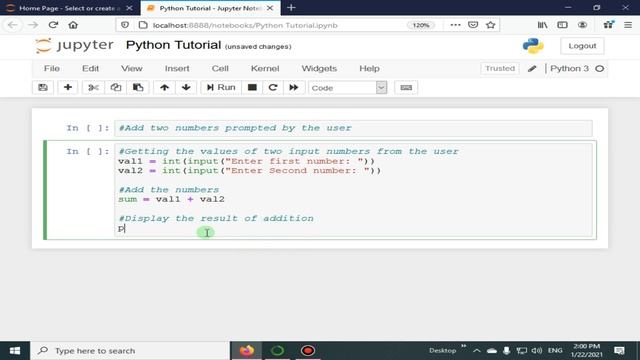Go forward in browser history

(33, 25)
